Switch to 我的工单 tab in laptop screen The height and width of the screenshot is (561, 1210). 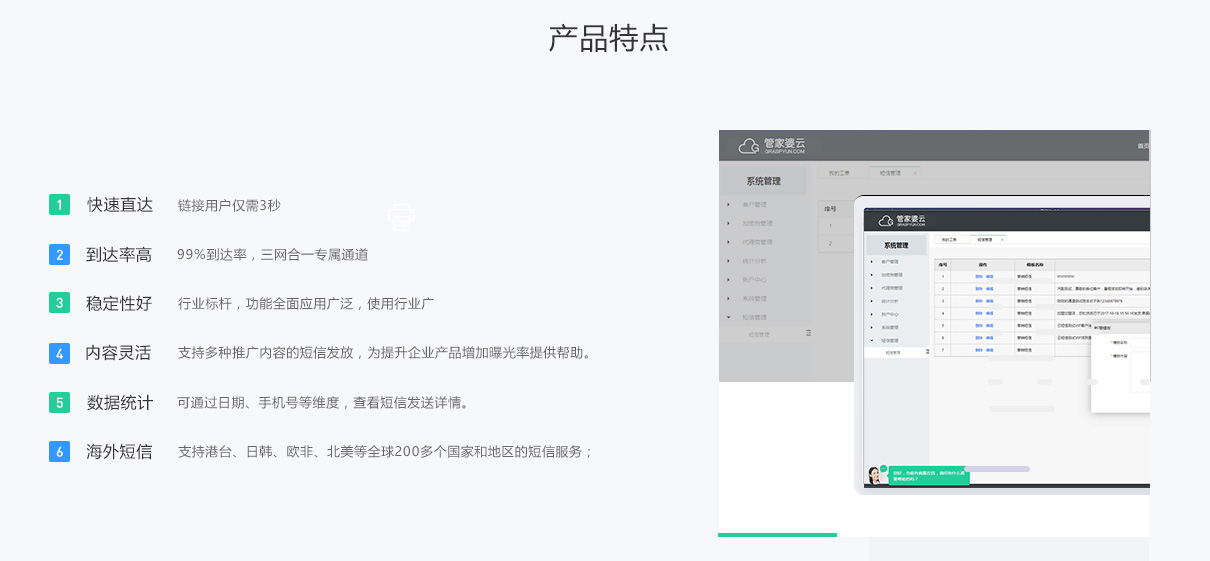[949, 240]
